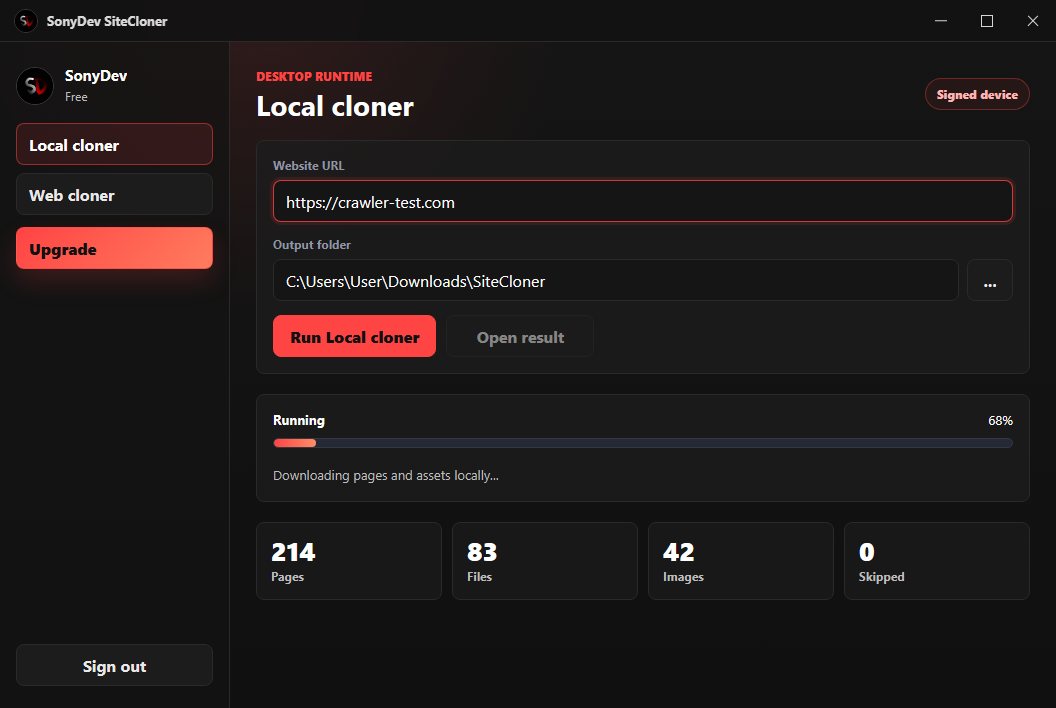Click the Running status label
The height and width of the screenshot is (708, 1056).
click(298, 420)
